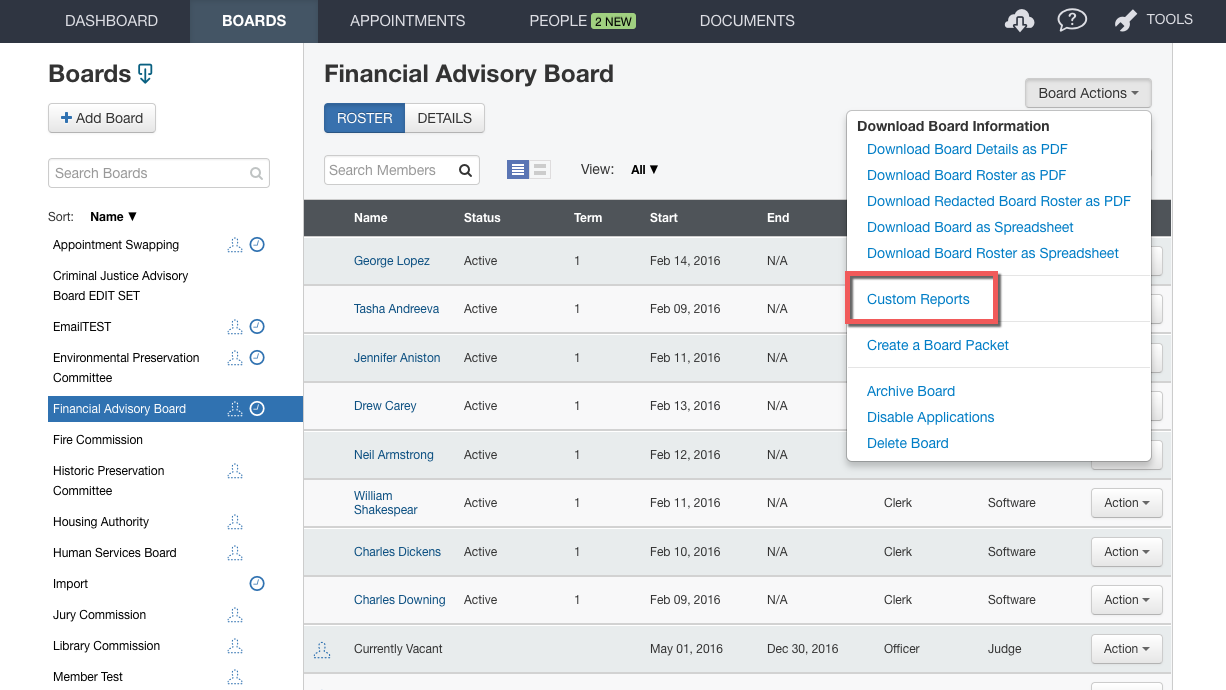Sort roster by Start column header
The height and width of the screenshot is (690, 1226).
click(664, 218)
